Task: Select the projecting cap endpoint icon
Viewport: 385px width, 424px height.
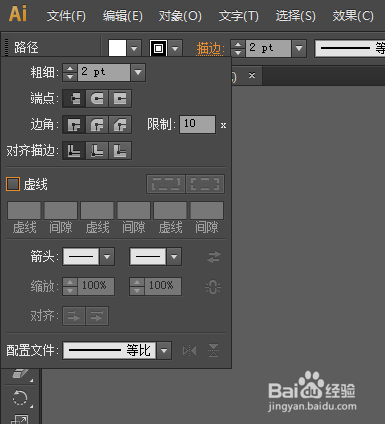Action: [120, 99]
